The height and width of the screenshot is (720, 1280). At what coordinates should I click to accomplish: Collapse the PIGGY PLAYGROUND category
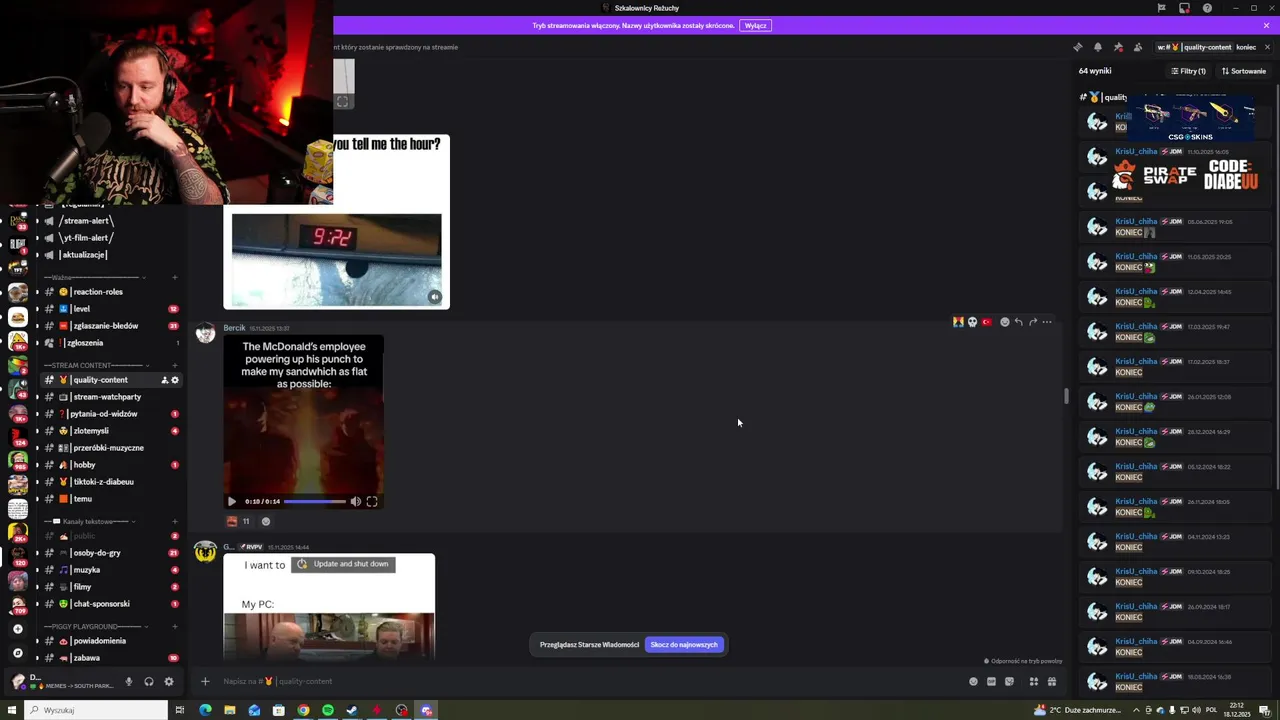click(x=96, y=626)
